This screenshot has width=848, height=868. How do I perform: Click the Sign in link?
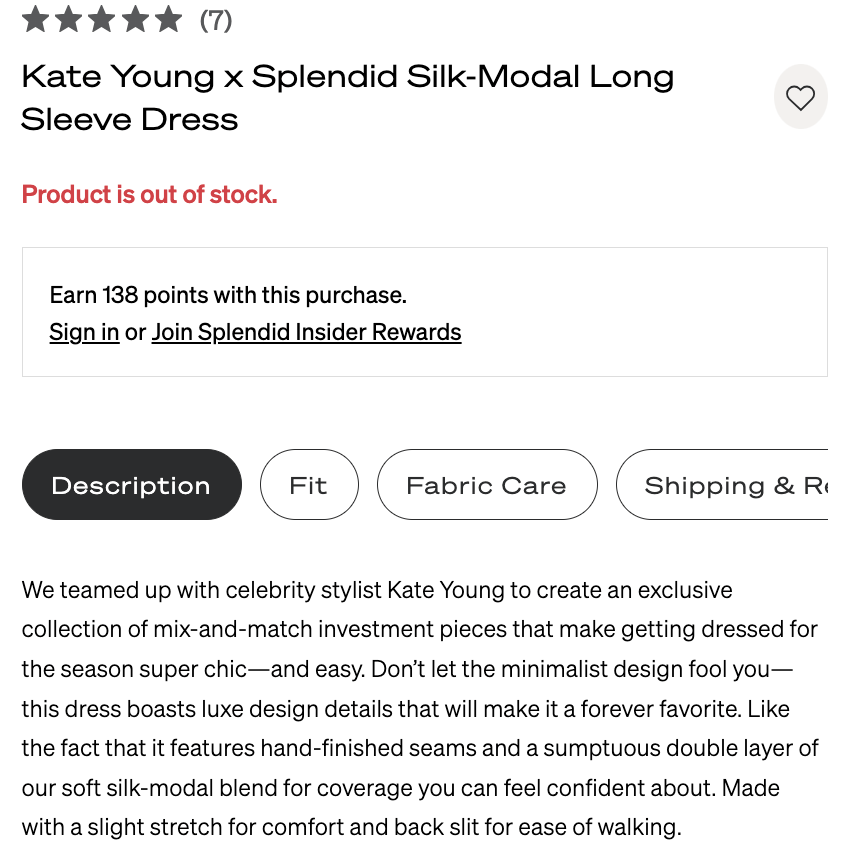point(84,332)
